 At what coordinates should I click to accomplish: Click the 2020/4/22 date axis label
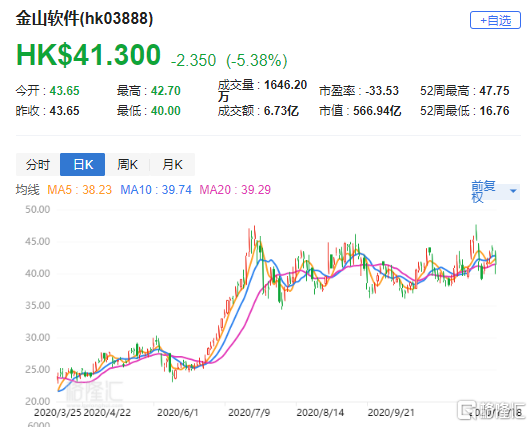107,413
